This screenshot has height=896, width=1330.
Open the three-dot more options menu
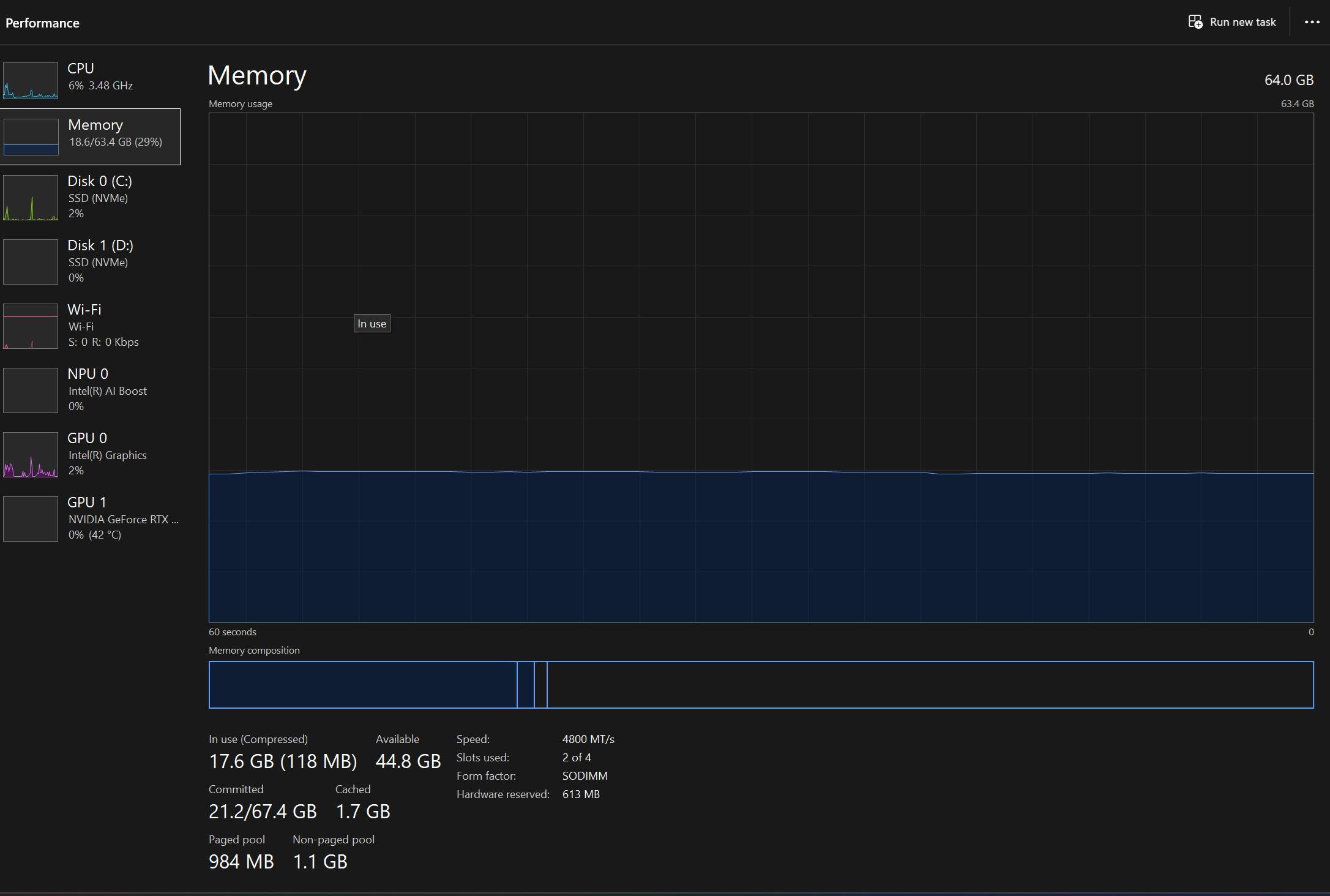(x=1312, y=22)
